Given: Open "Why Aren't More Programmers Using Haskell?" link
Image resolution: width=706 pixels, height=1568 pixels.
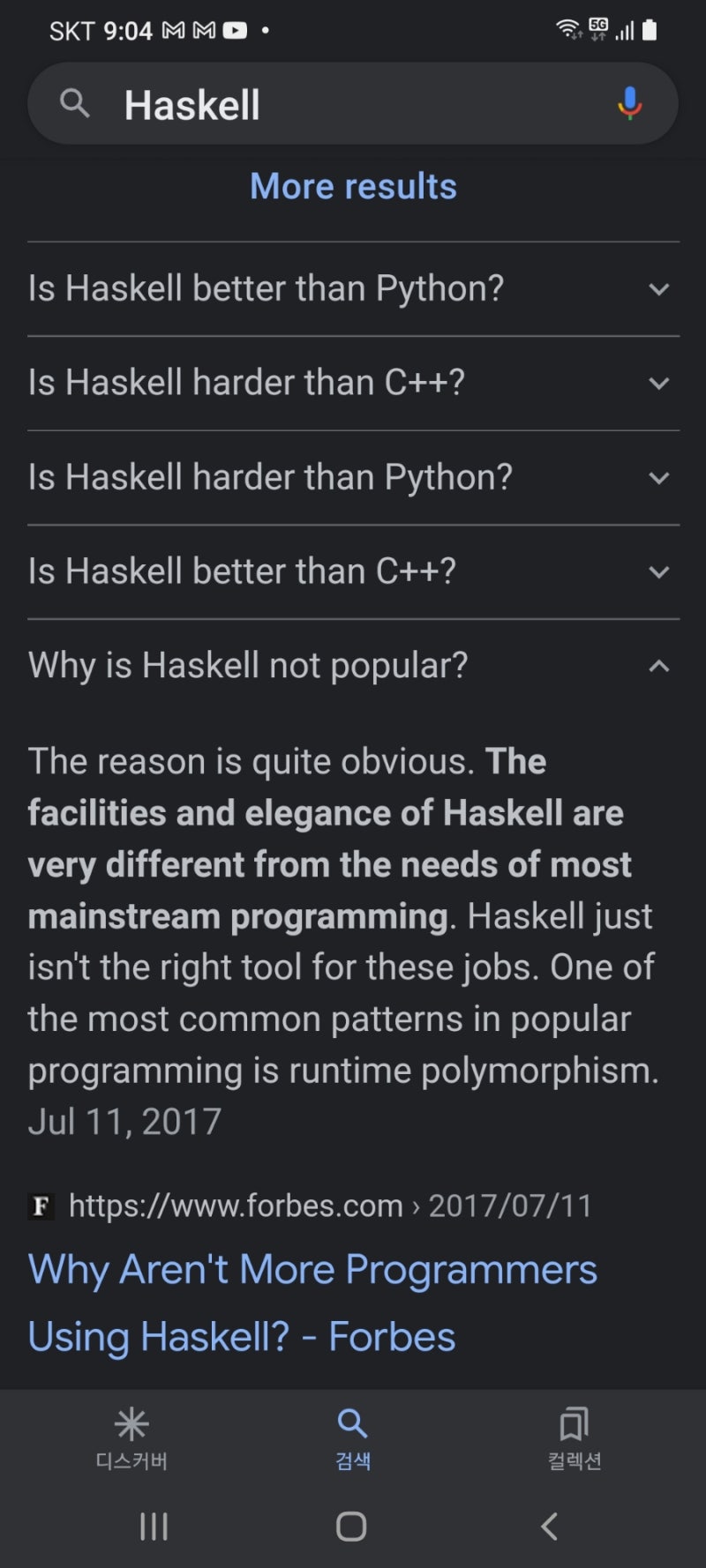Looking at the screenshot, I should 312,1303.
